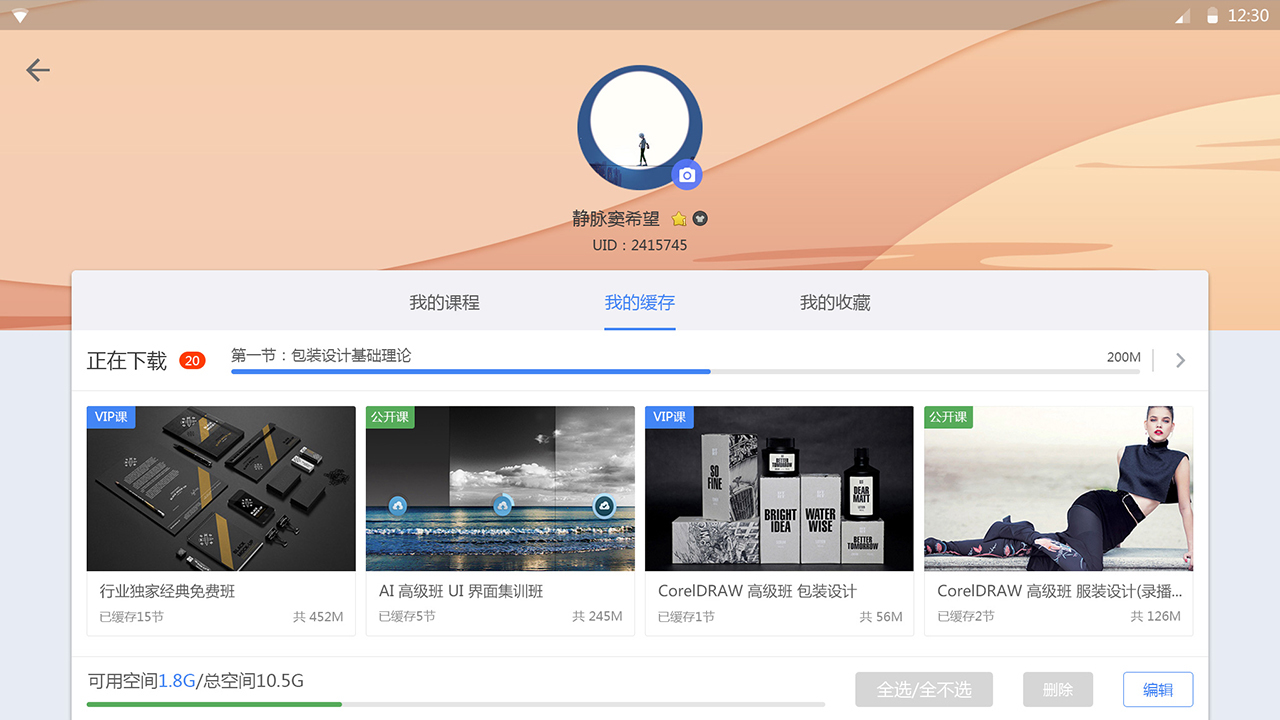Click the 共 56M size text
Screen dimensions: 1280x720
click(881, 617)
